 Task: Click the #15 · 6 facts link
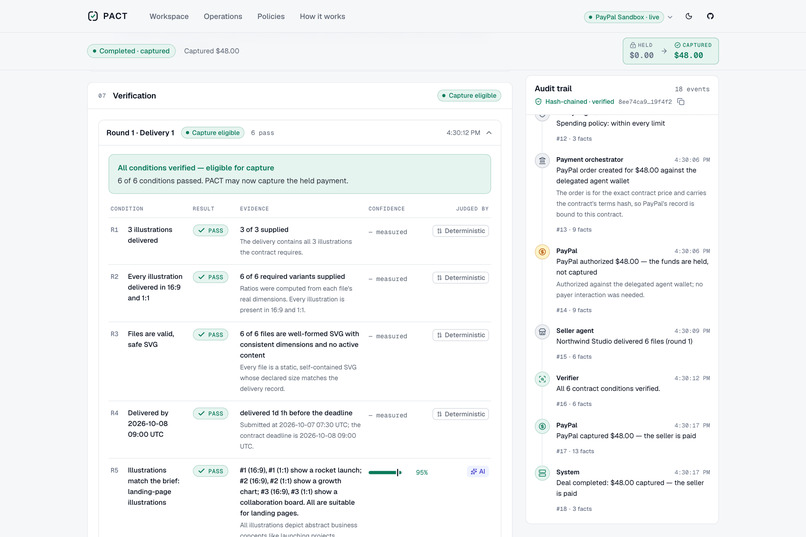574,357
